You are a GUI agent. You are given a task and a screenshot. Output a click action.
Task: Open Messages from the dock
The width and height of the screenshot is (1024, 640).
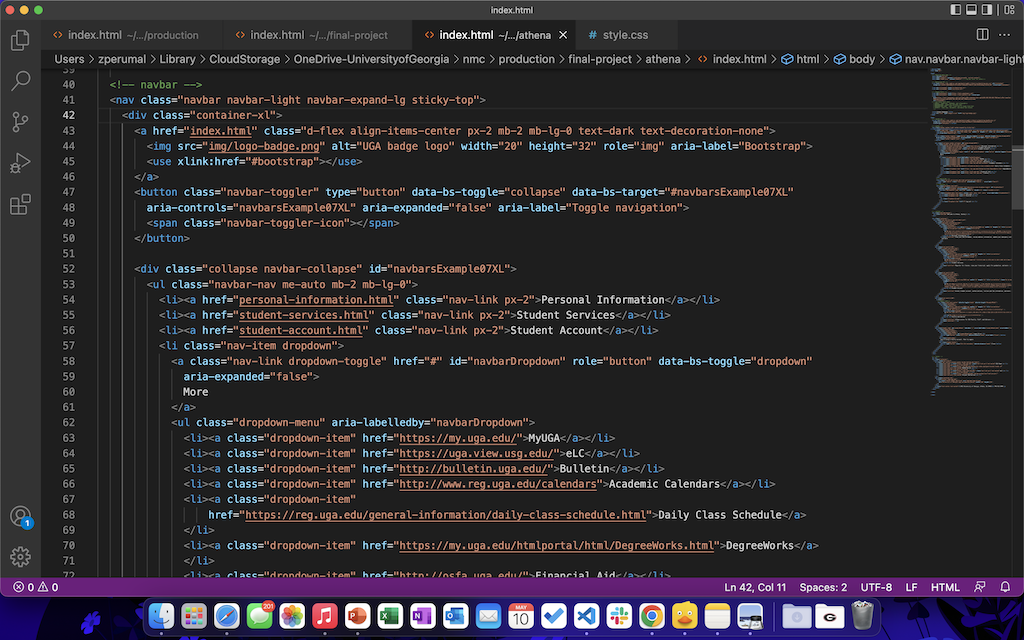point(259,615)
